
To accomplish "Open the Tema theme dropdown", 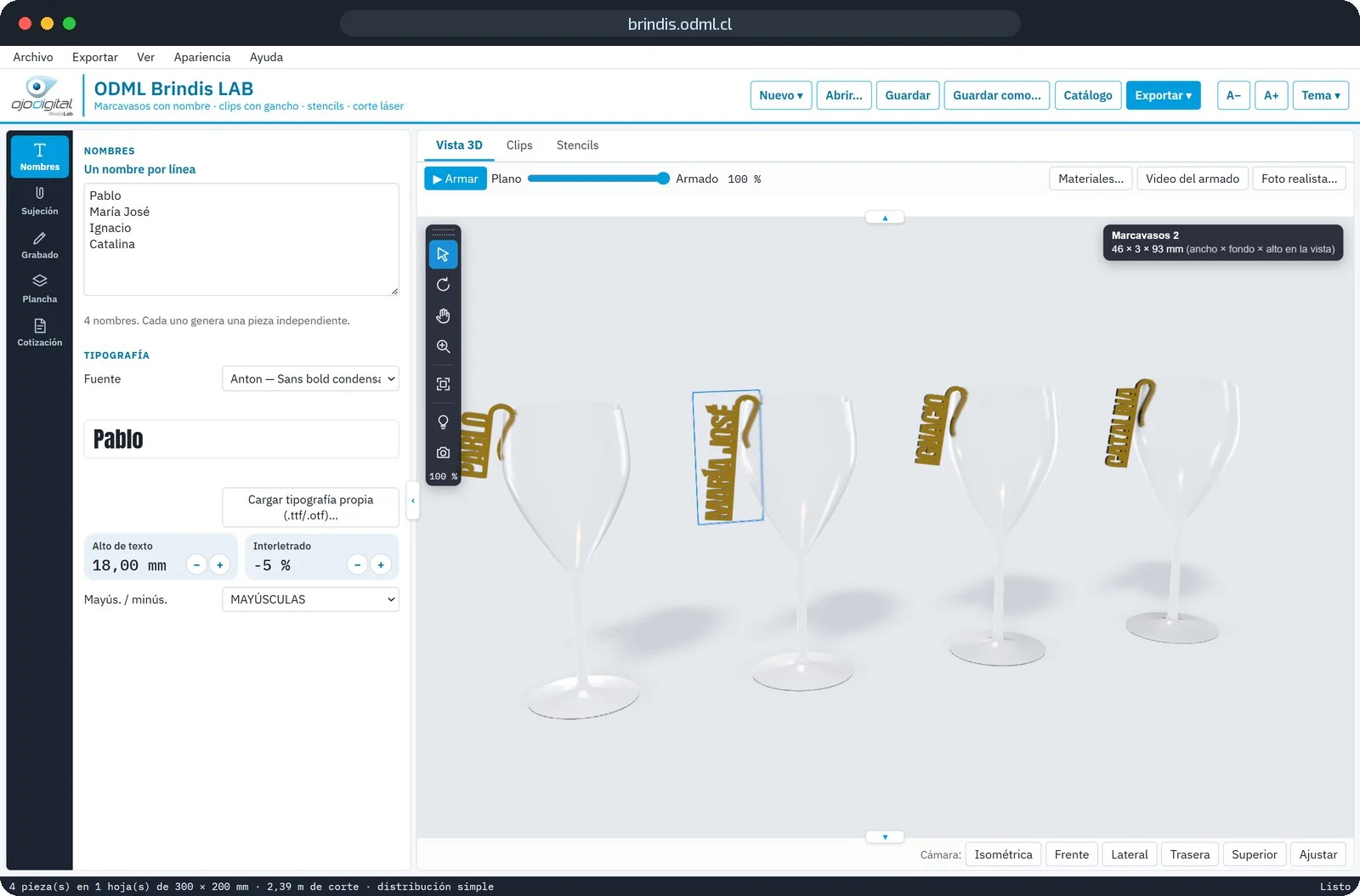I will tap(1320, 95).
